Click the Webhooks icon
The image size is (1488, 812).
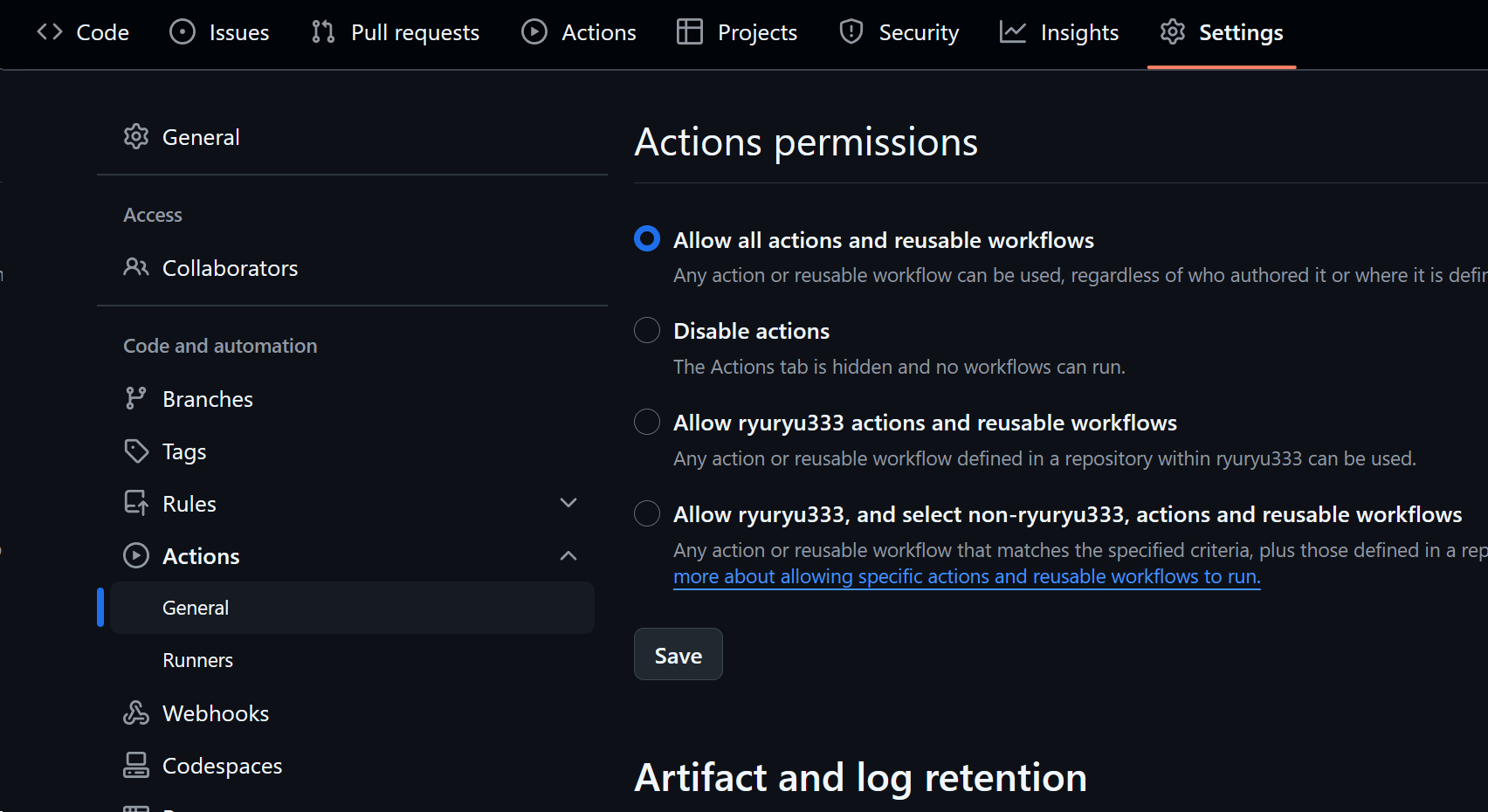[x=136, y=712]
